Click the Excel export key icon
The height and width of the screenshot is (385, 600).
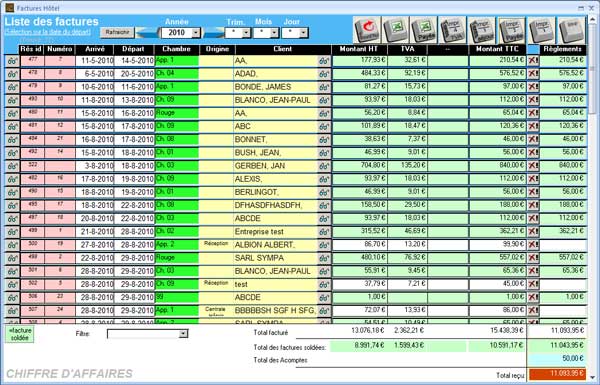click(x=396, y=29)
